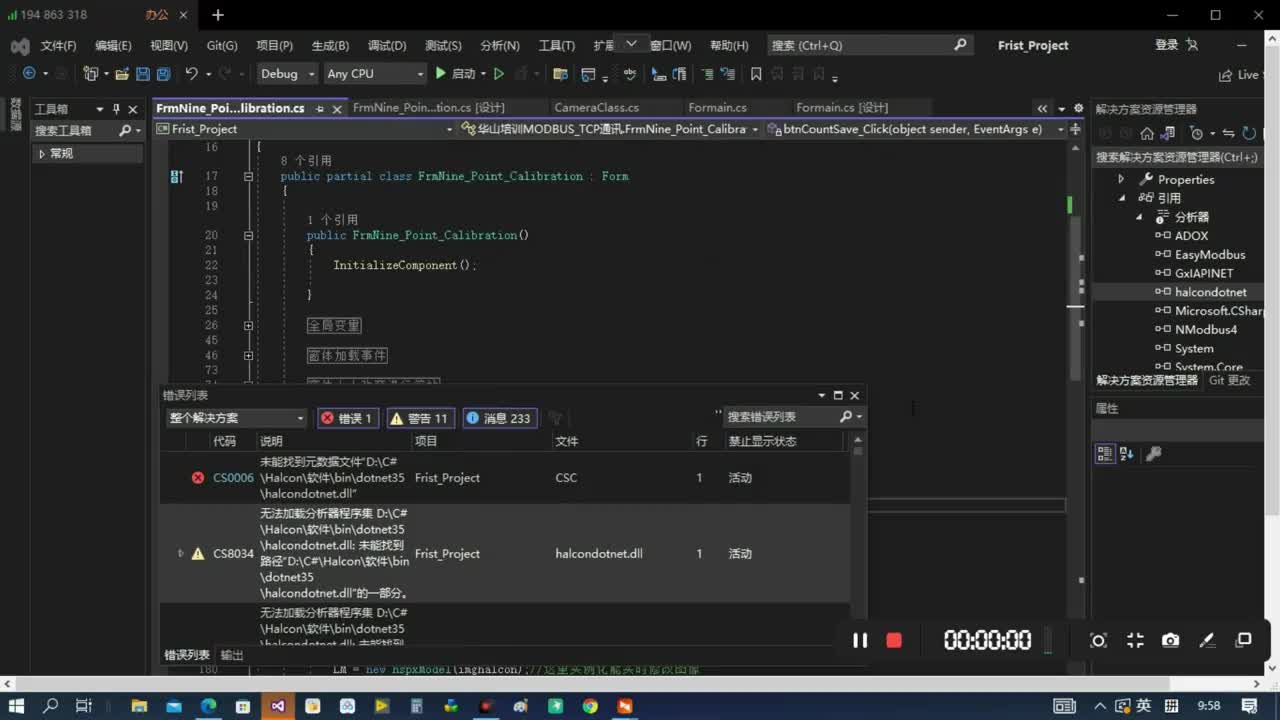Click the navigate backward arrow icon
The width and height of the screenshot is (1280, 720).
(29, 73)
